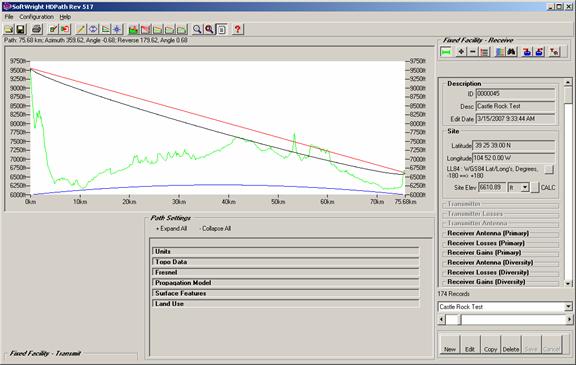Open the Configuration menu
This screenshot has width=576, height=365.
36,17
